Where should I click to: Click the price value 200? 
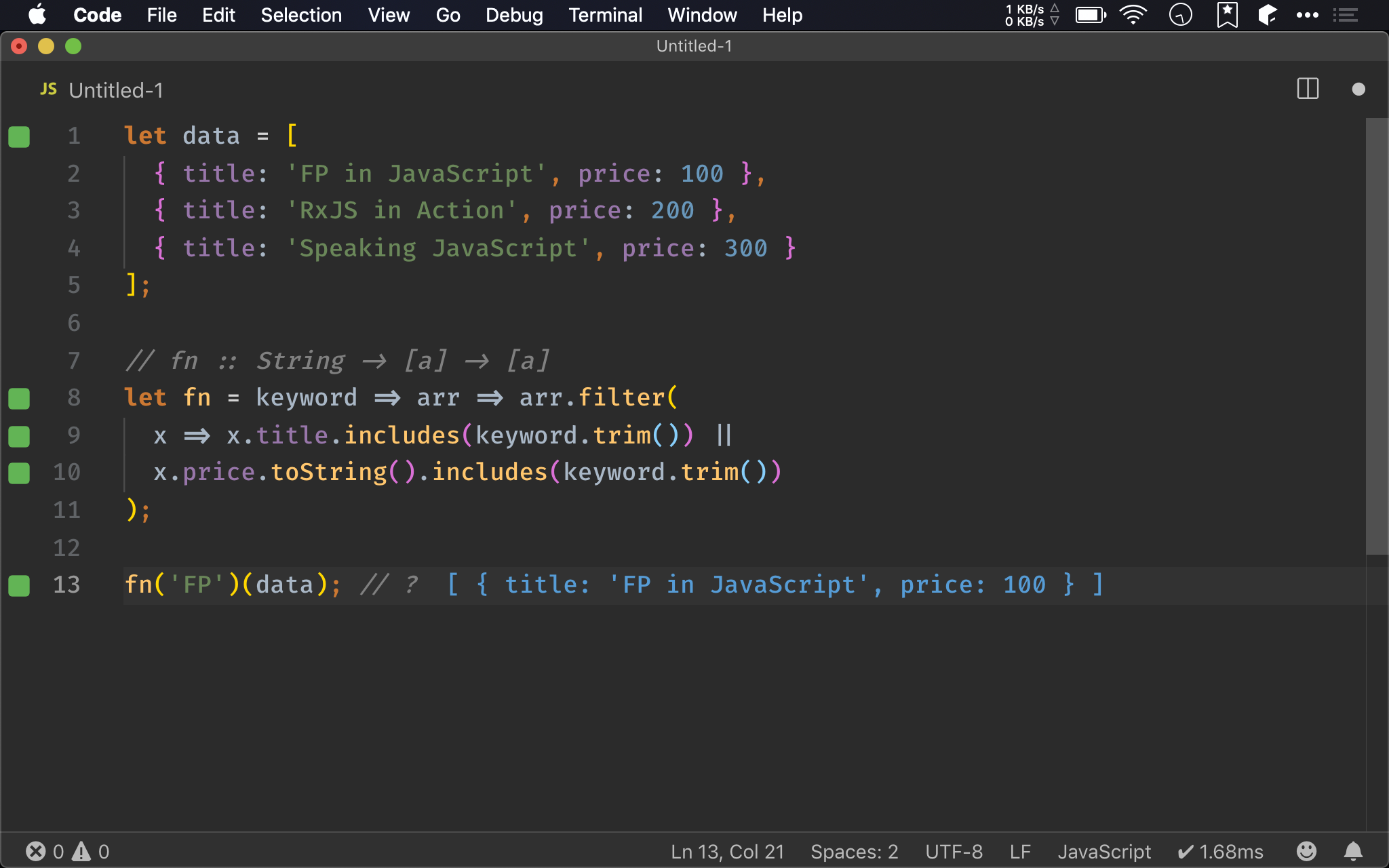tap(672, 210)
